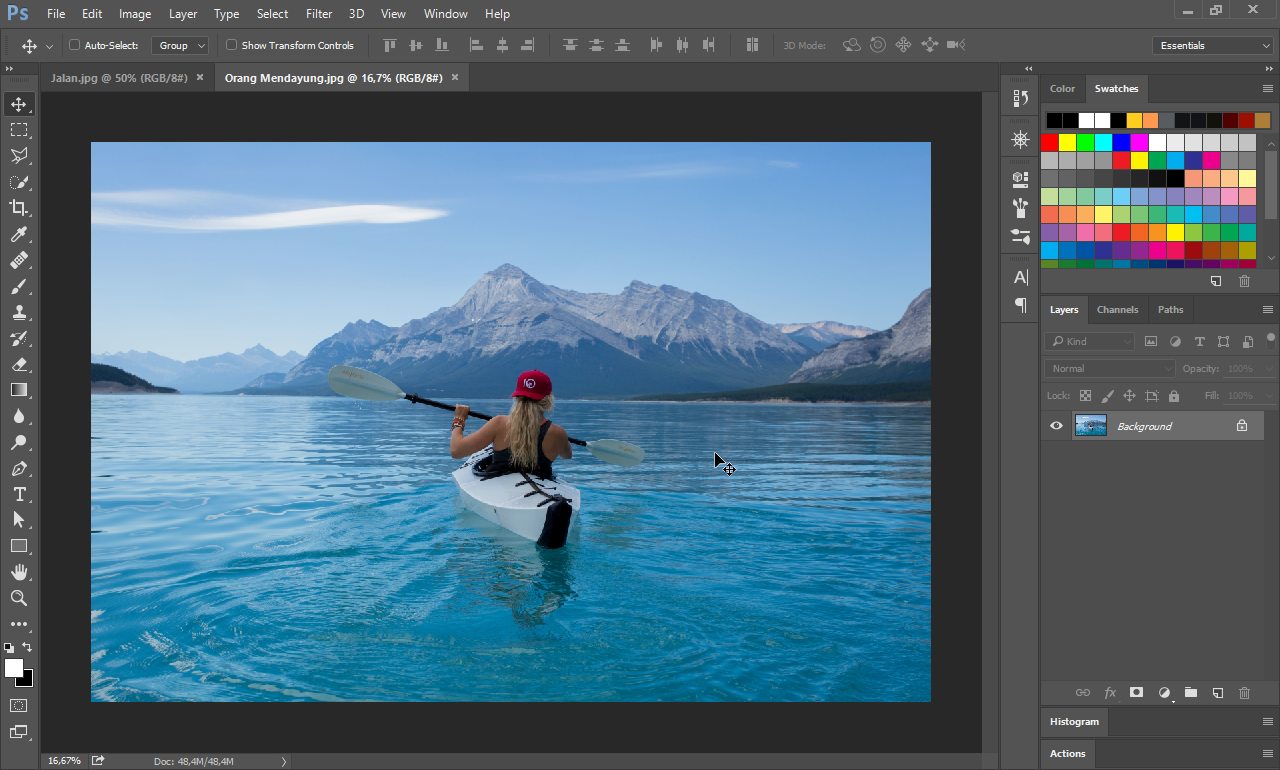Open the Swatches panel menu
Screen dimensions: 1280x770
[1268, 89]
